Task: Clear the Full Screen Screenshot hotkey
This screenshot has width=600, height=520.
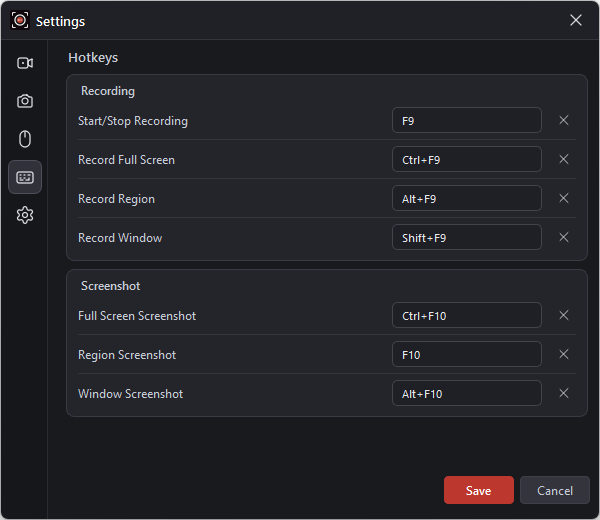Action: click(564, 315)
